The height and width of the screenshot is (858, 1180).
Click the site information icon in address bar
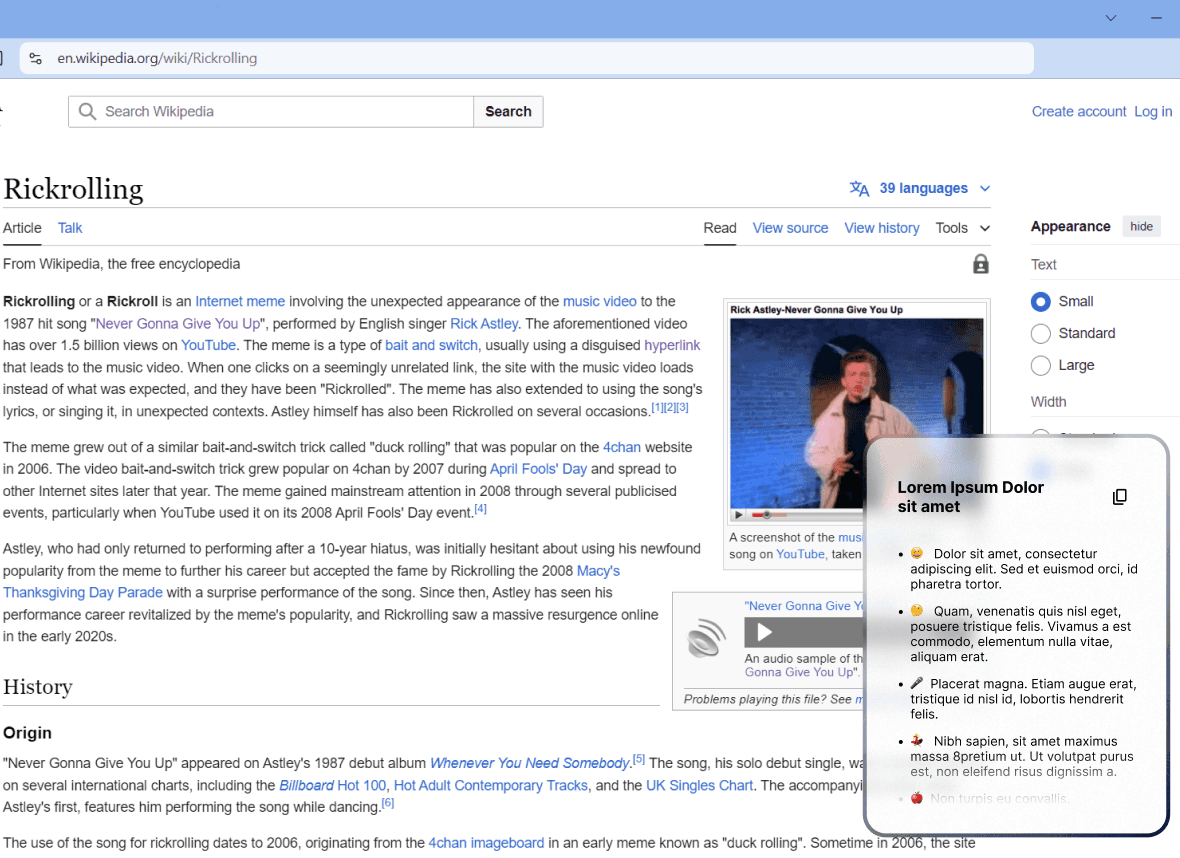click(35, 58)
